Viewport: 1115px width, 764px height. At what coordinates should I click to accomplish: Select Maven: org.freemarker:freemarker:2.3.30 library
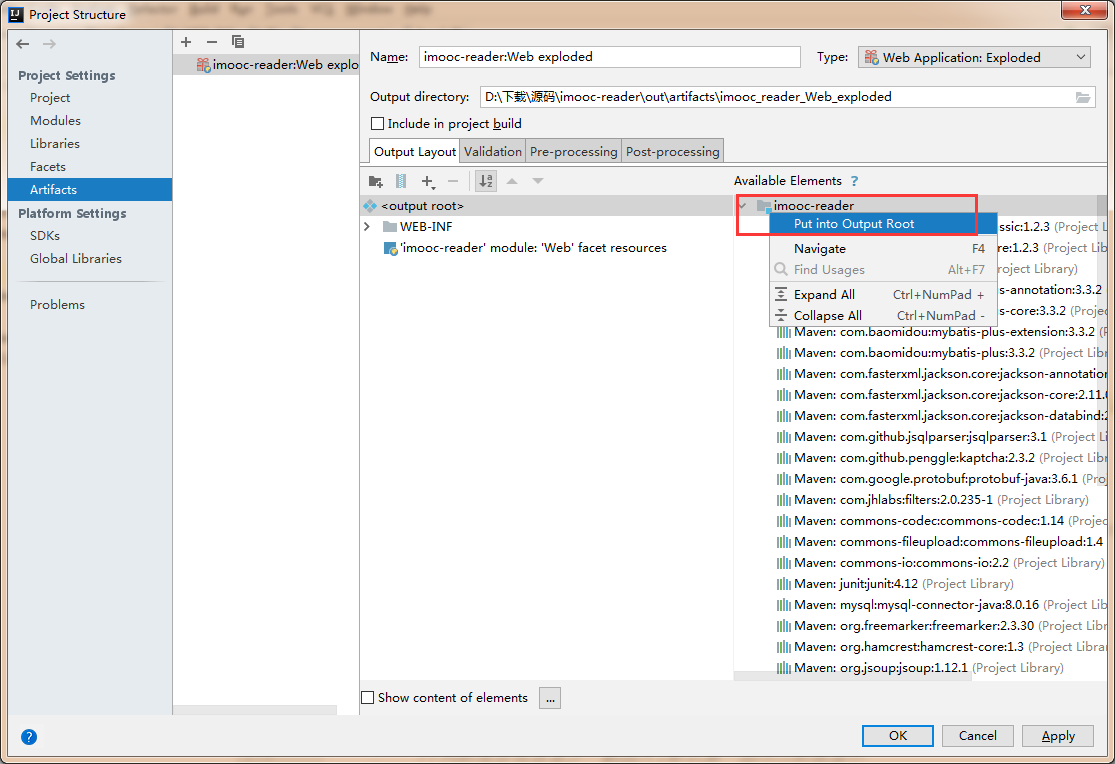coord(941,626)
